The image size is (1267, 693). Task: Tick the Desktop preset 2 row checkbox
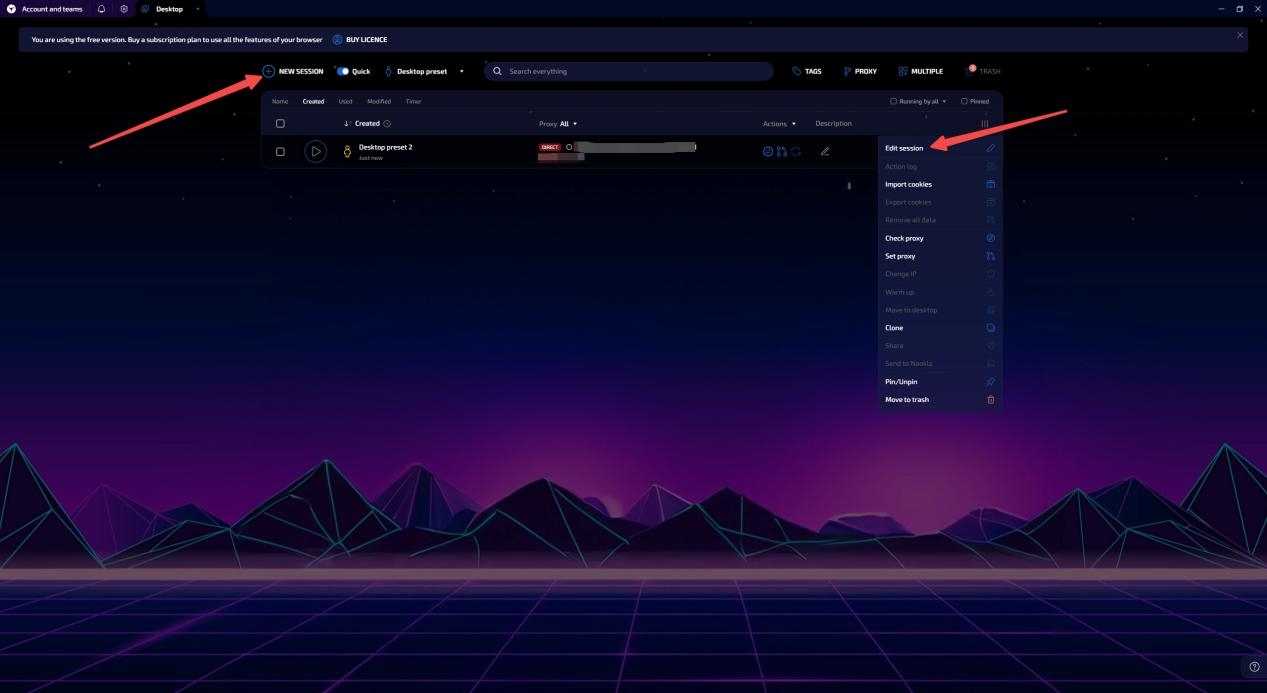point(280,152)
